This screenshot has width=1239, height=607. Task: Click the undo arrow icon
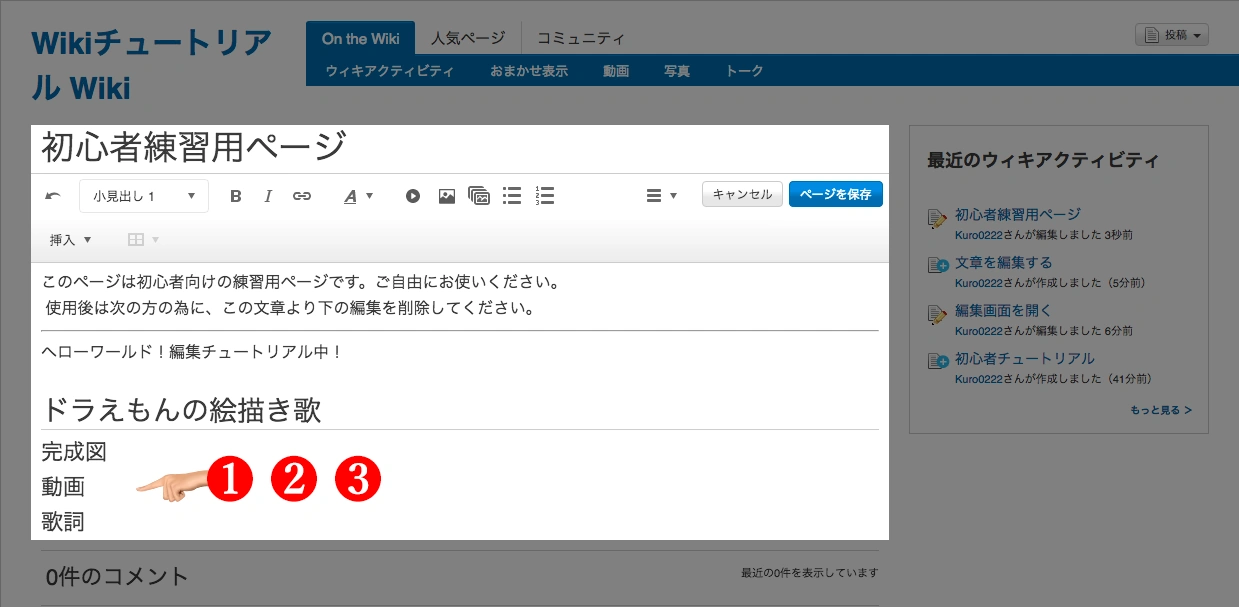tap(53, 196)
